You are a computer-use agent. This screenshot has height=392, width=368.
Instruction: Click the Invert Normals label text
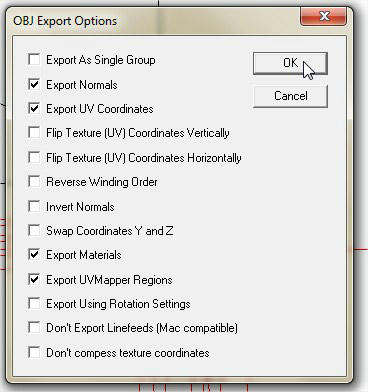coord(80,207)
